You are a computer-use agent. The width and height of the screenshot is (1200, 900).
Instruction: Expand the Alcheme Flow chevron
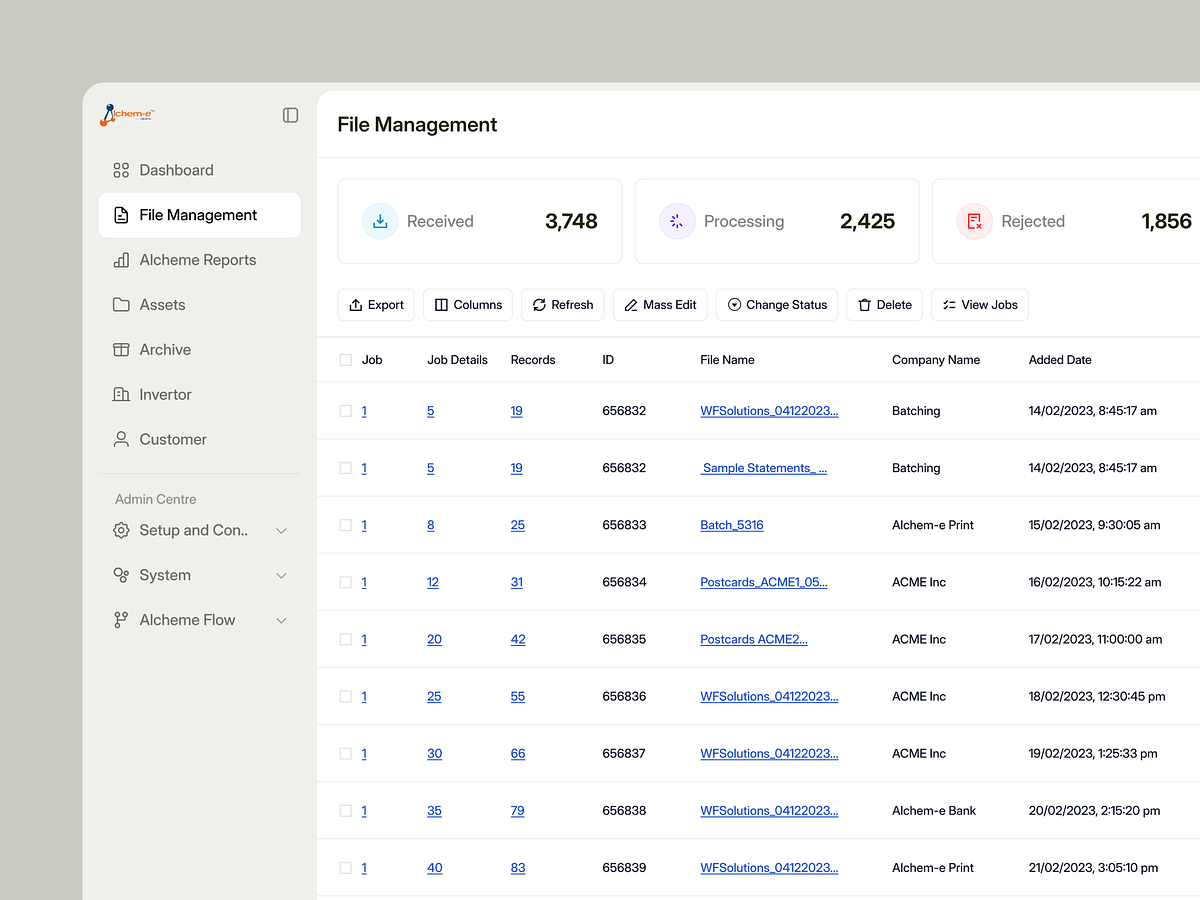(x=281, y=621)
